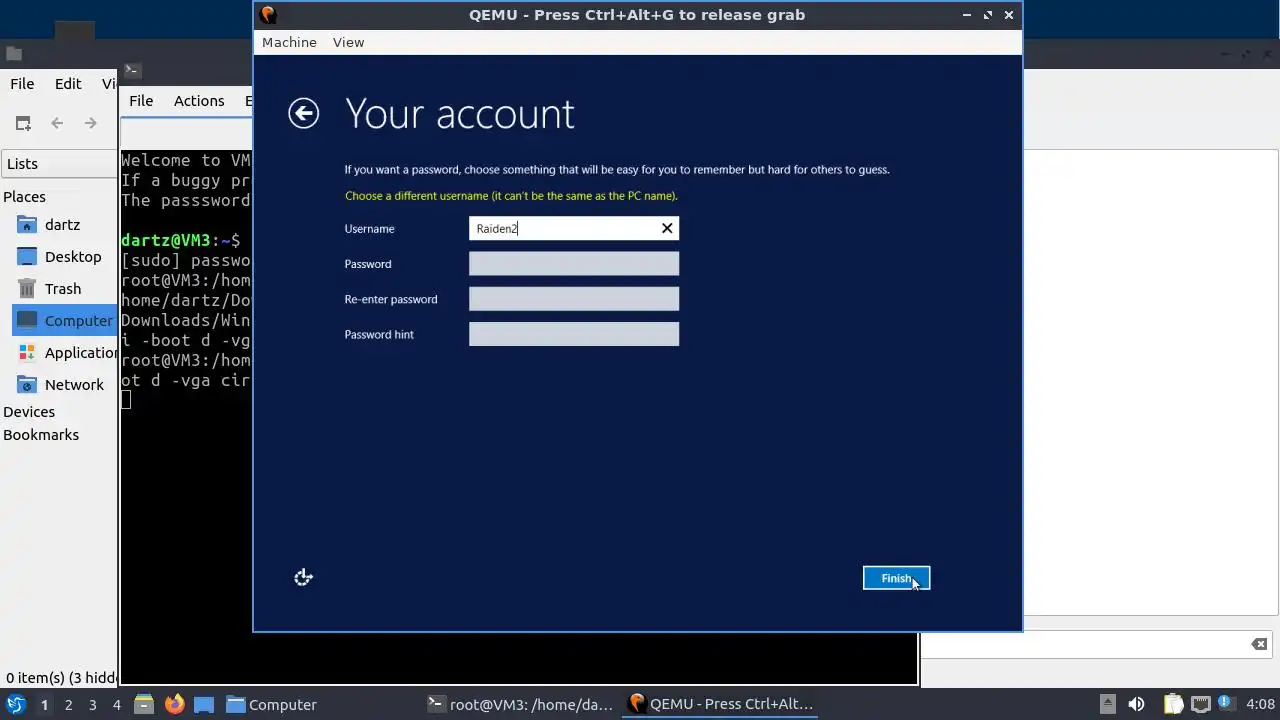The image size is (1280, 720).
Task: Click the Password hint field
Action: click(x=574, y=334)
